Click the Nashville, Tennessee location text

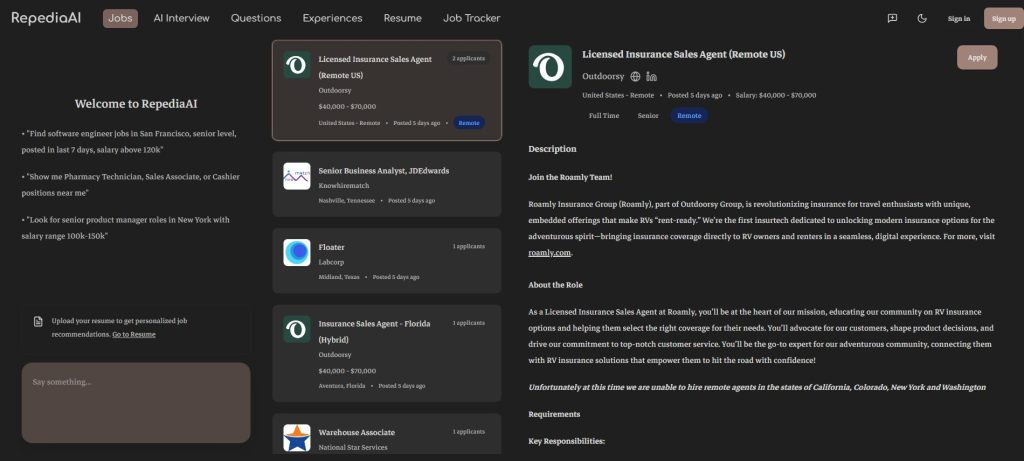pos(347,201)
